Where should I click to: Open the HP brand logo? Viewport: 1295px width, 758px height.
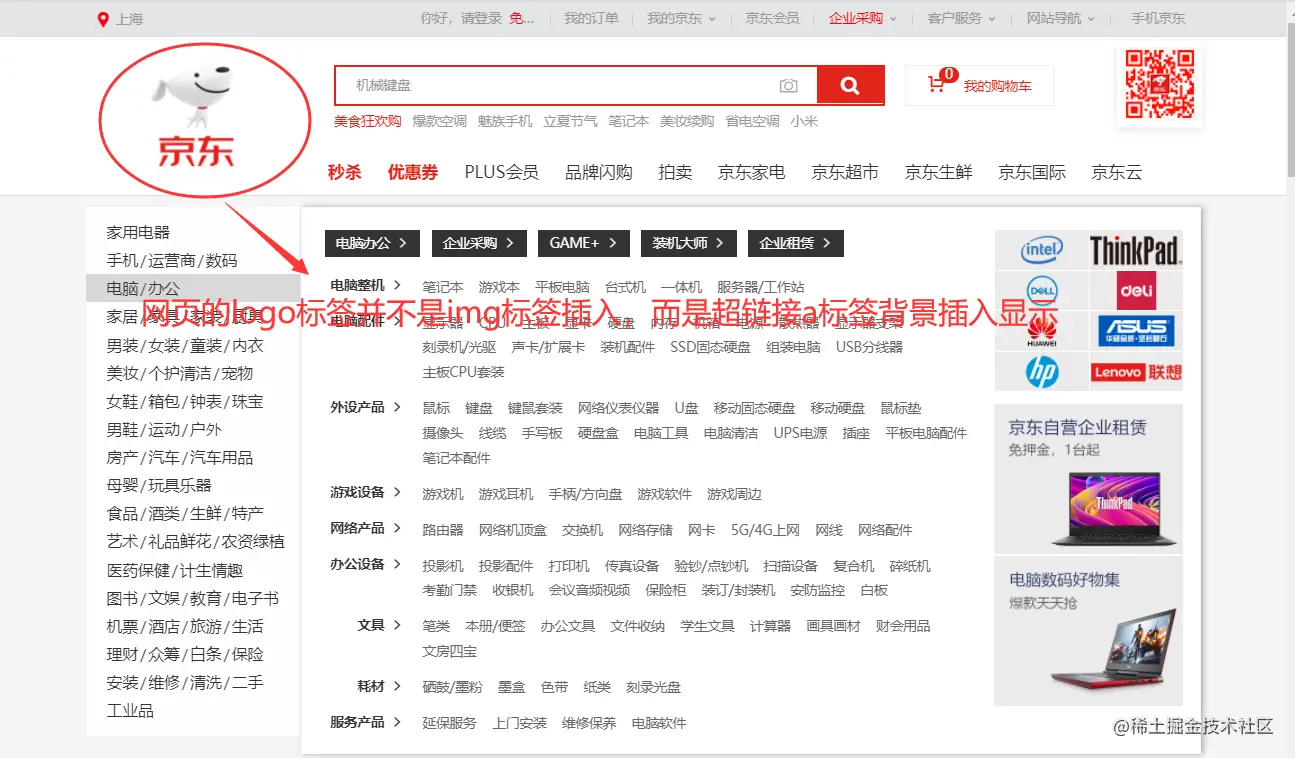pos(1041,371)
